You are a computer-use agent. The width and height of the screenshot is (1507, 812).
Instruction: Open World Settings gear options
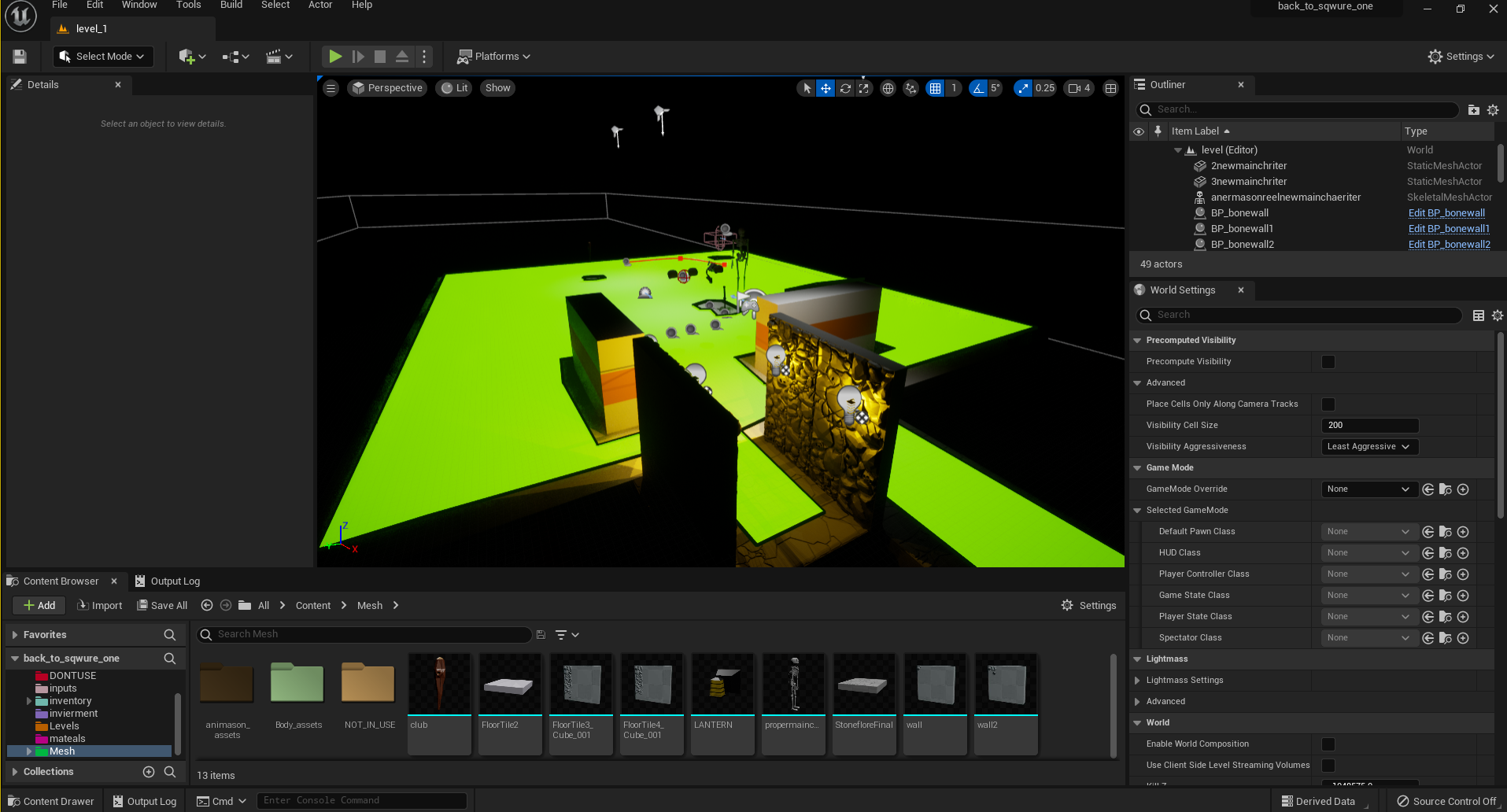[1498, 316]
